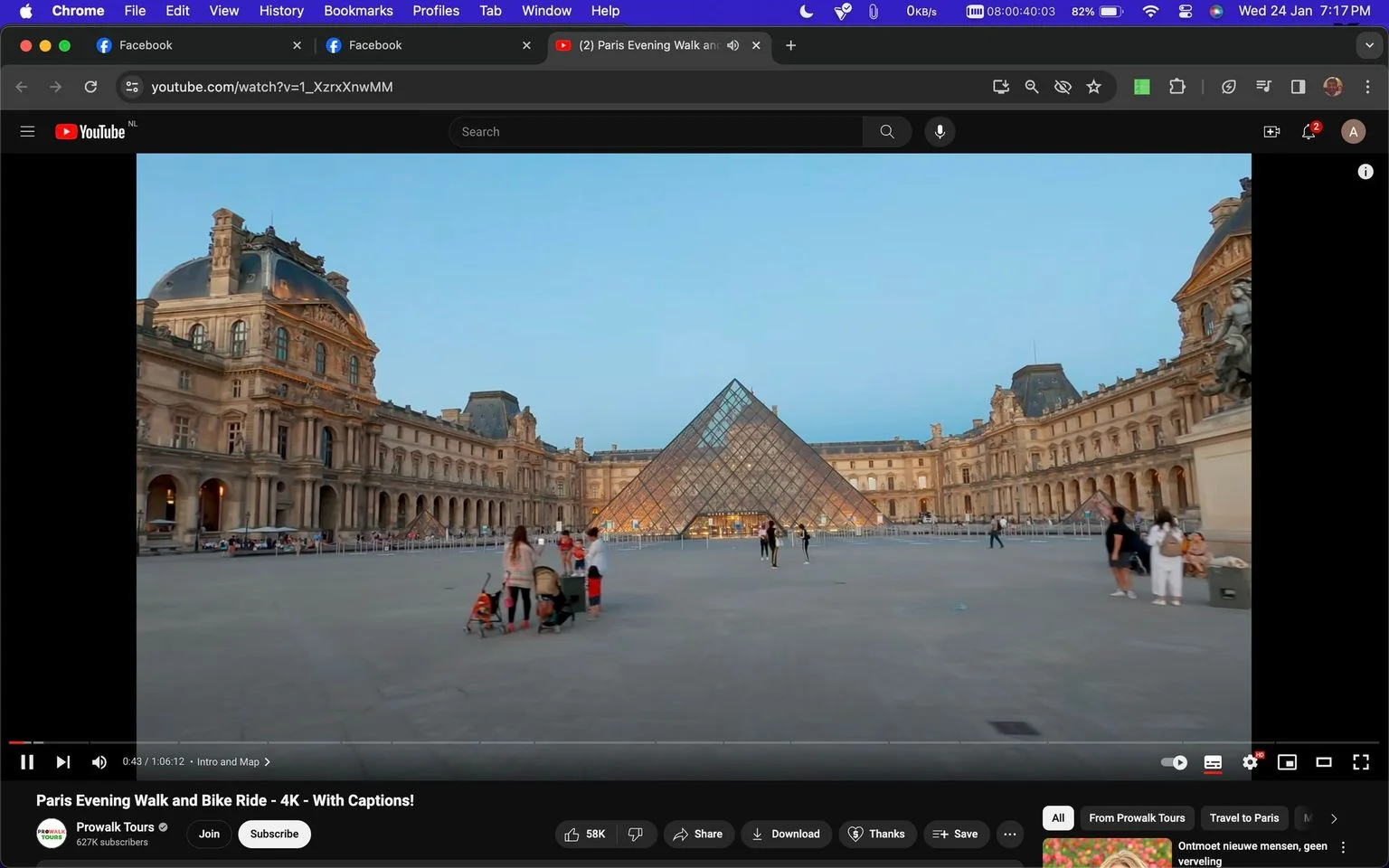
Task: Open YouTube notifications bell
Action: (x=1309, y=132)
